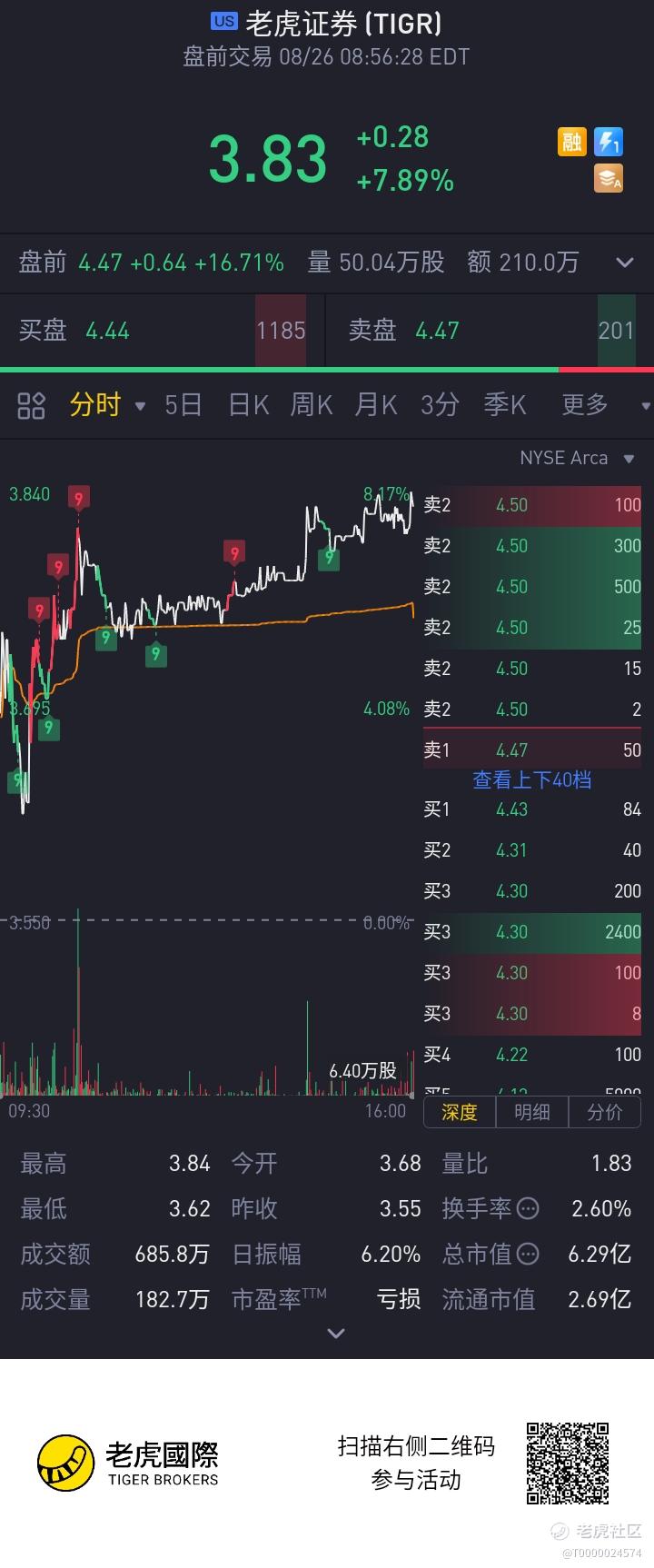The image size is (654, 1568).
Task: Tap the 卖1 4.47 ask row
Action: tap(532, 750)
